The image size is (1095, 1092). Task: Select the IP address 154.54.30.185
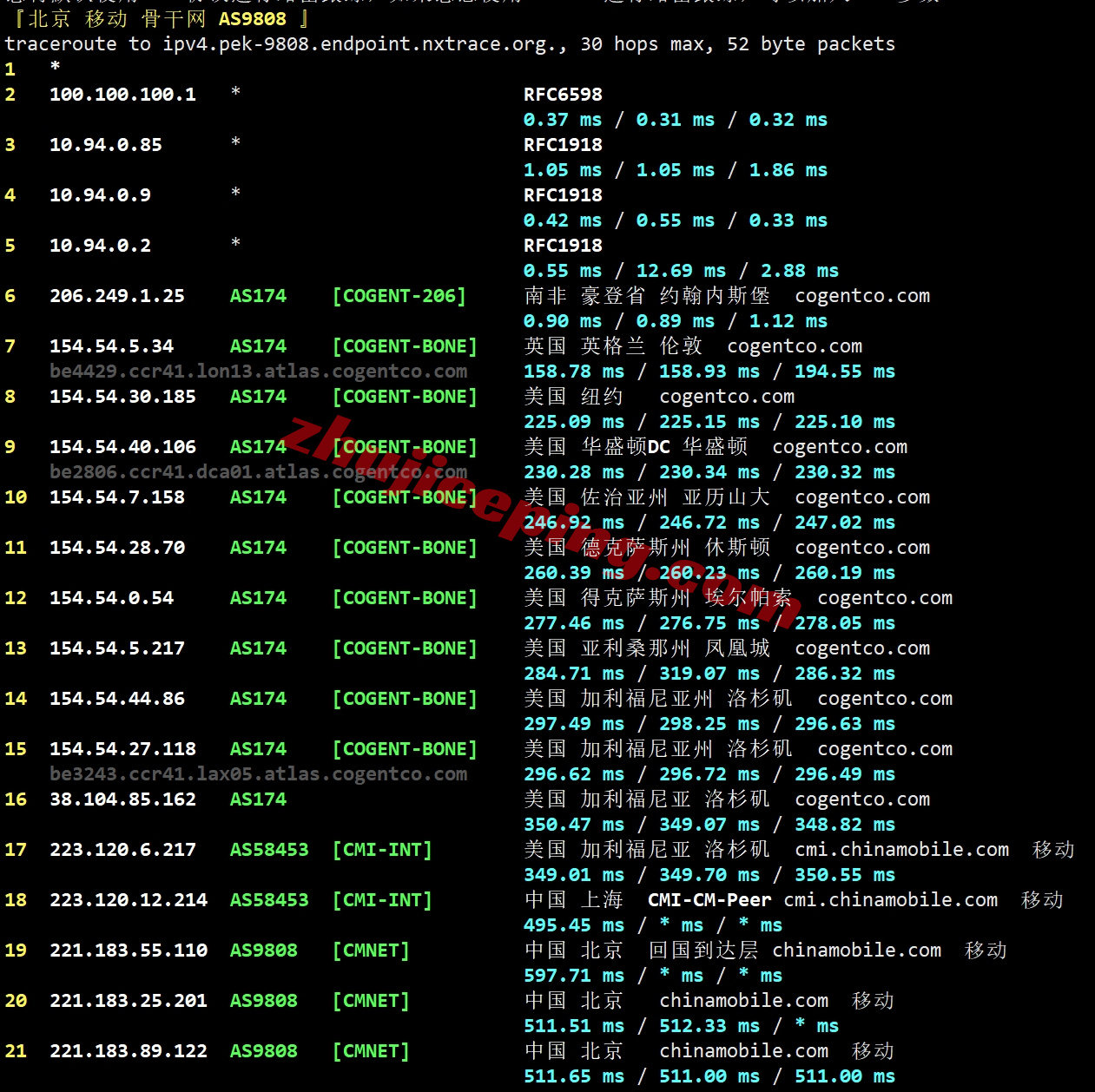122,397
